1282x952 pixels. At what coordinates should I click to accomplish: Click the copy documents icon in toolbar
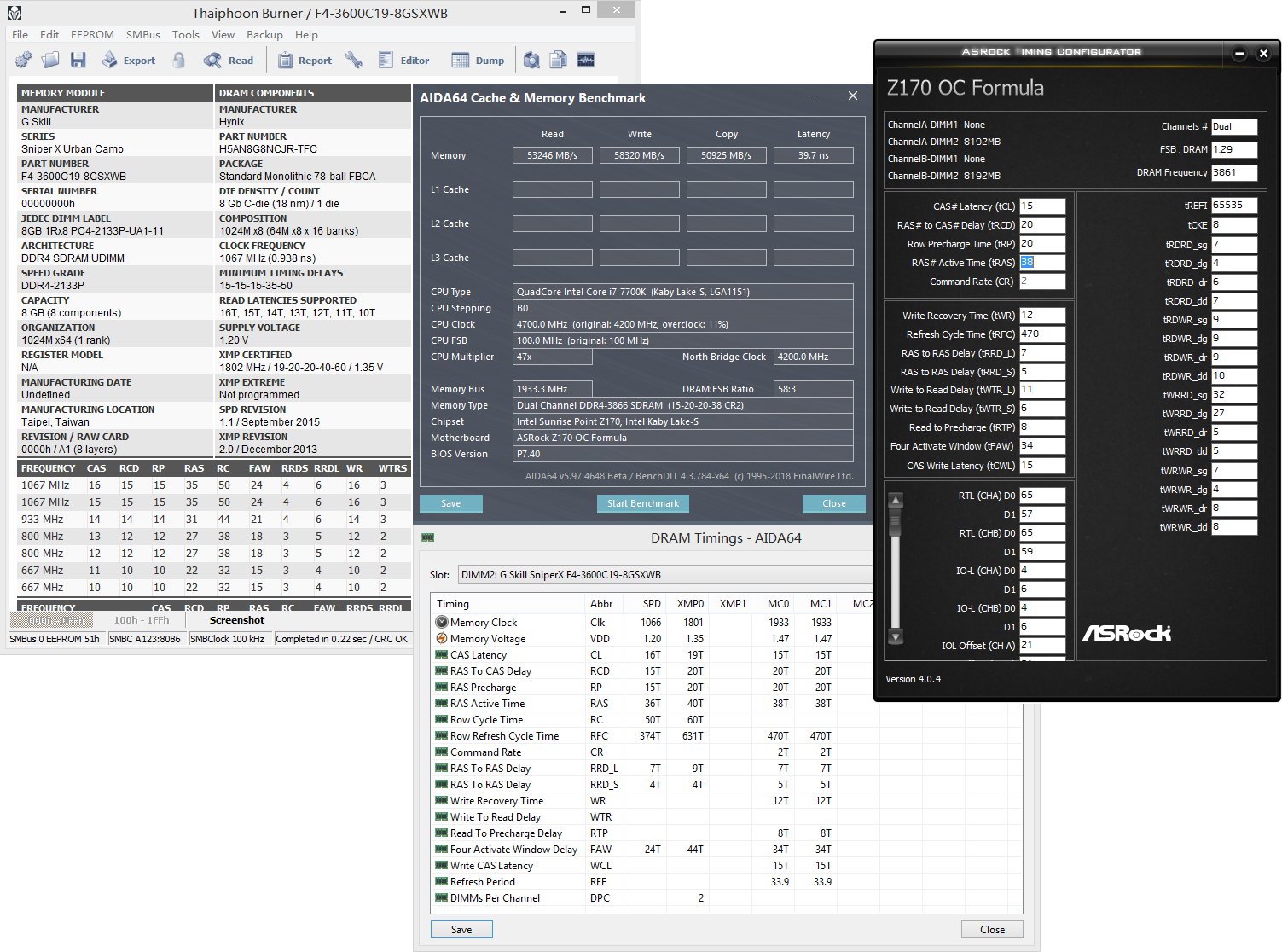click(x=559, y=60)
